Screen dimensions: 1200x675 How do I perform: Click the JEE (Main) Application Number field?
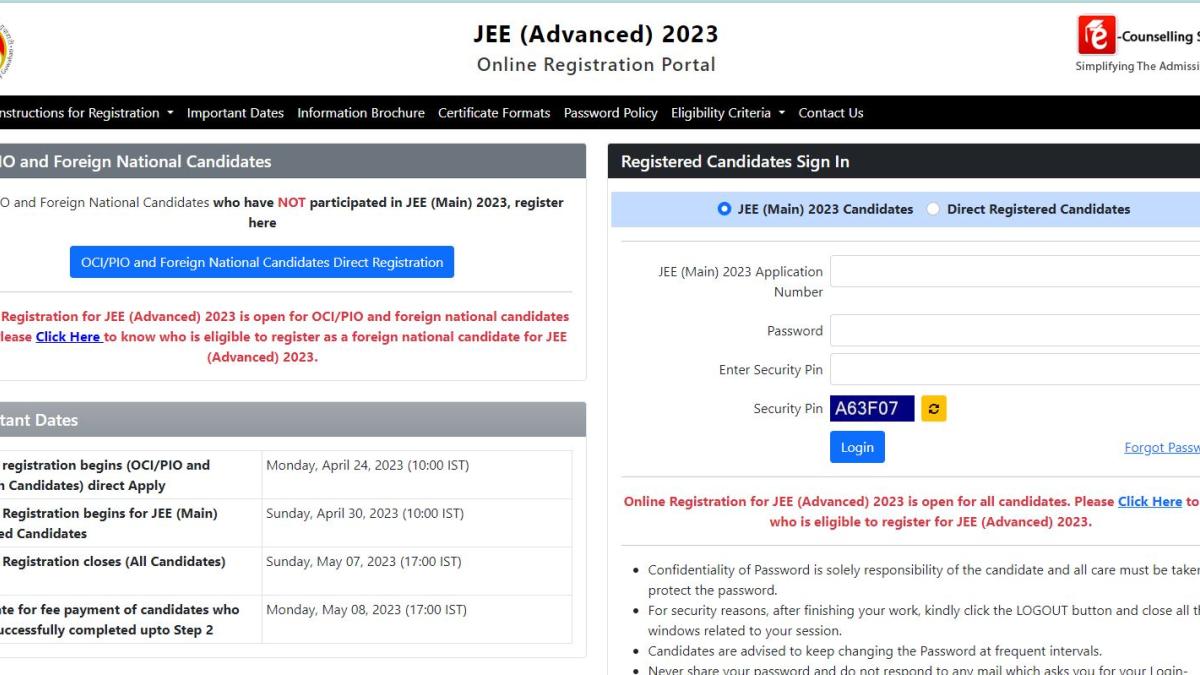pyautogui.click(x=1010, y=270)
